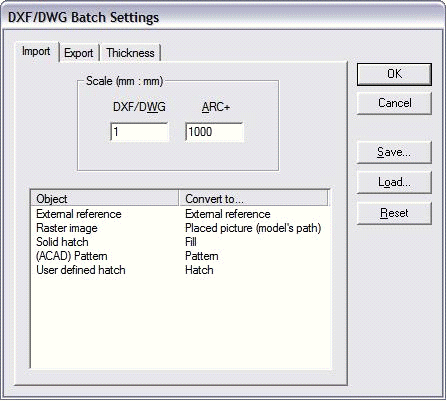Image resolution: width=447 pixels, height=401 pixels.
Task: Click the Load... button
Action: click(x=394, y=182)
